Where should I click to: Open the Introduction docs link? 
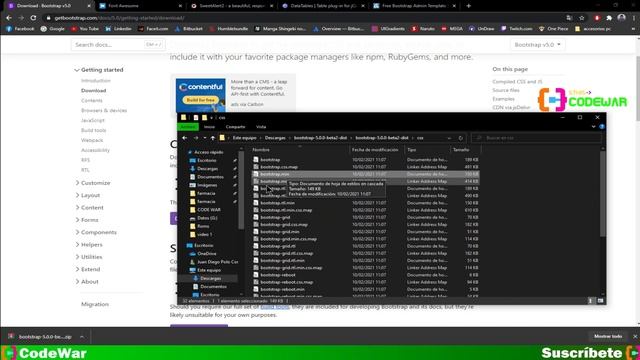(x=96, y=80)
